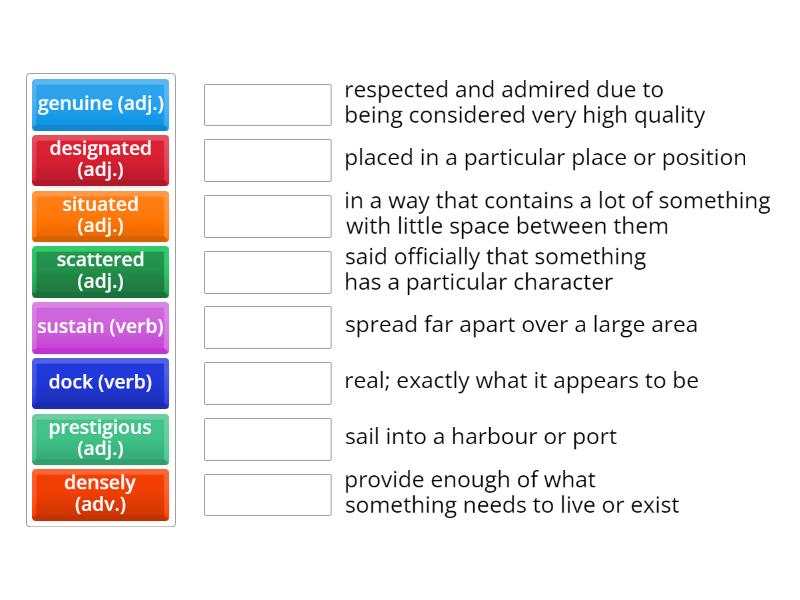Select the definition 'placed in a particular place or position'
The width and height of the screenshot is (800, 600).
click(x=545, y=158)
